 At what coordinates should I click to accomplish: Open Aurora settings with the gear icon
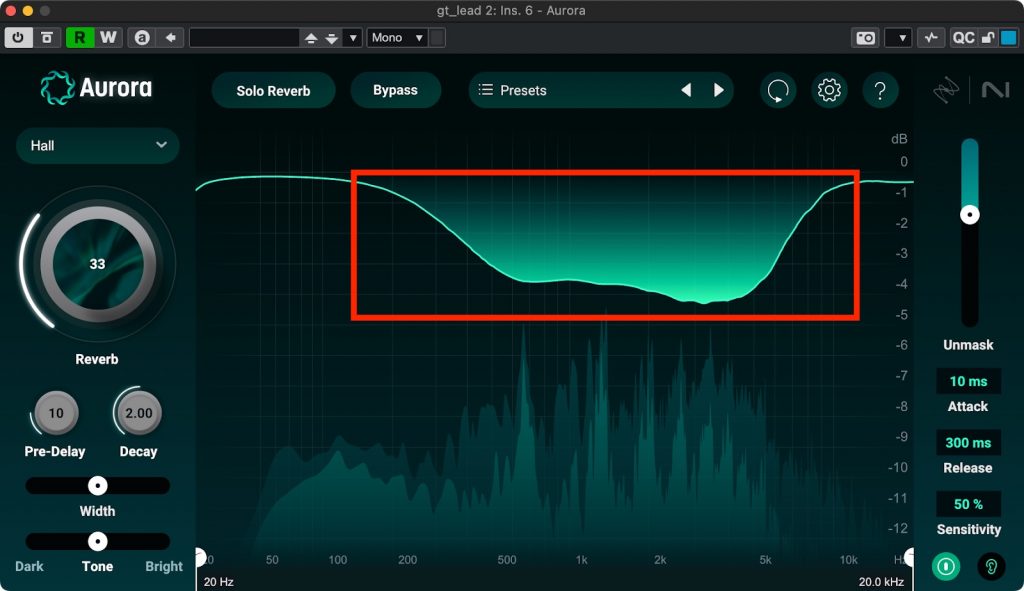tap(828, 90)
